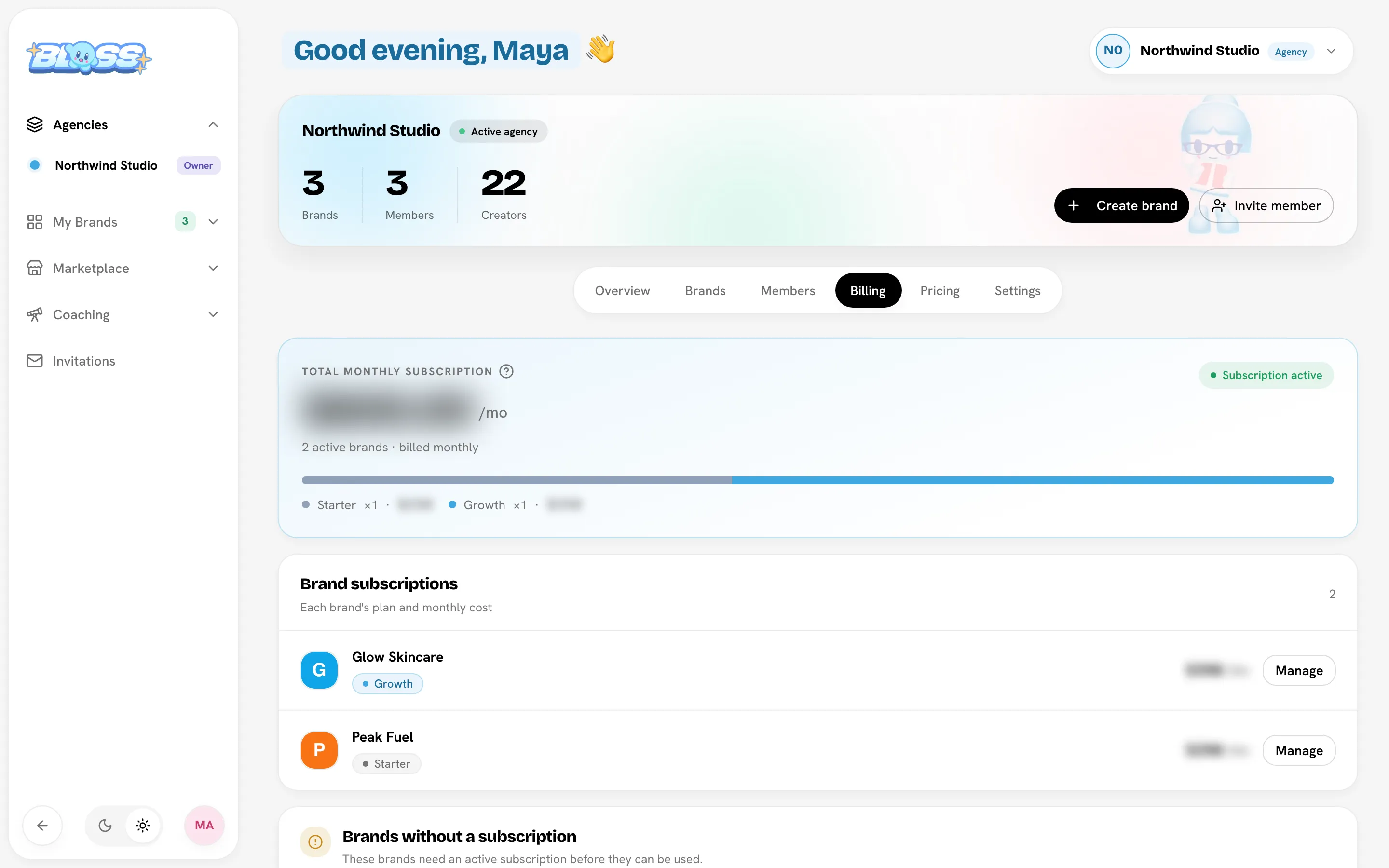Expand the Marketplace chevron
The height and width of the screenshot is (868, 1389).
[x=213, y=268]
